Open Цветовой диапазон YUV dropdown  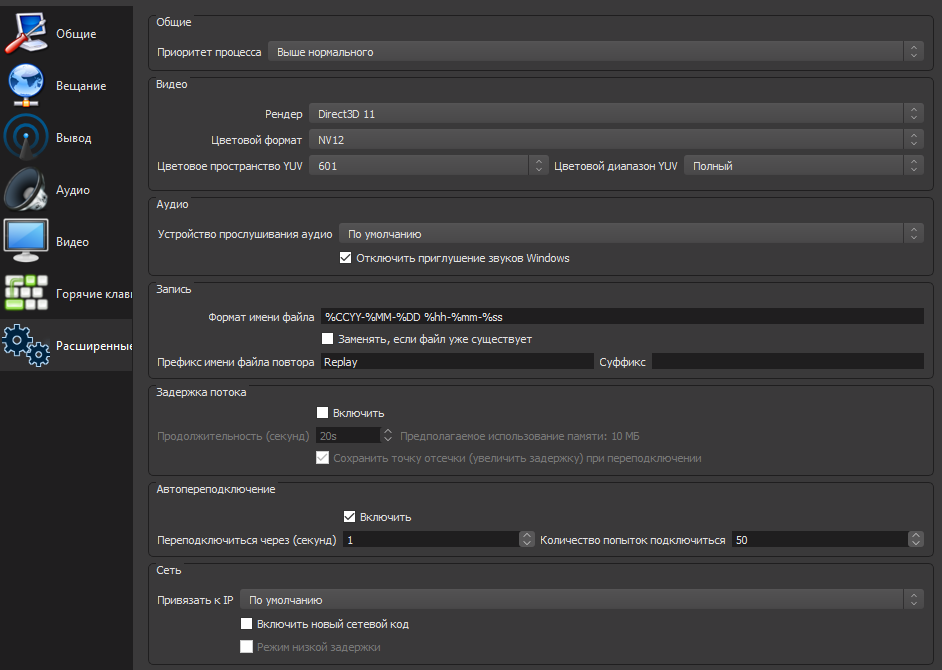804,166
